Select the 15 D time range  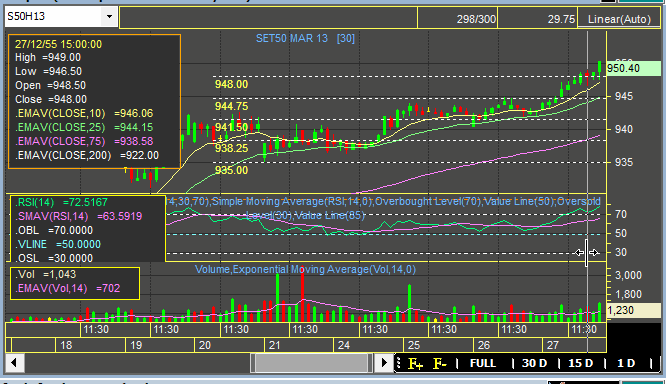click(x=581, y=363)
